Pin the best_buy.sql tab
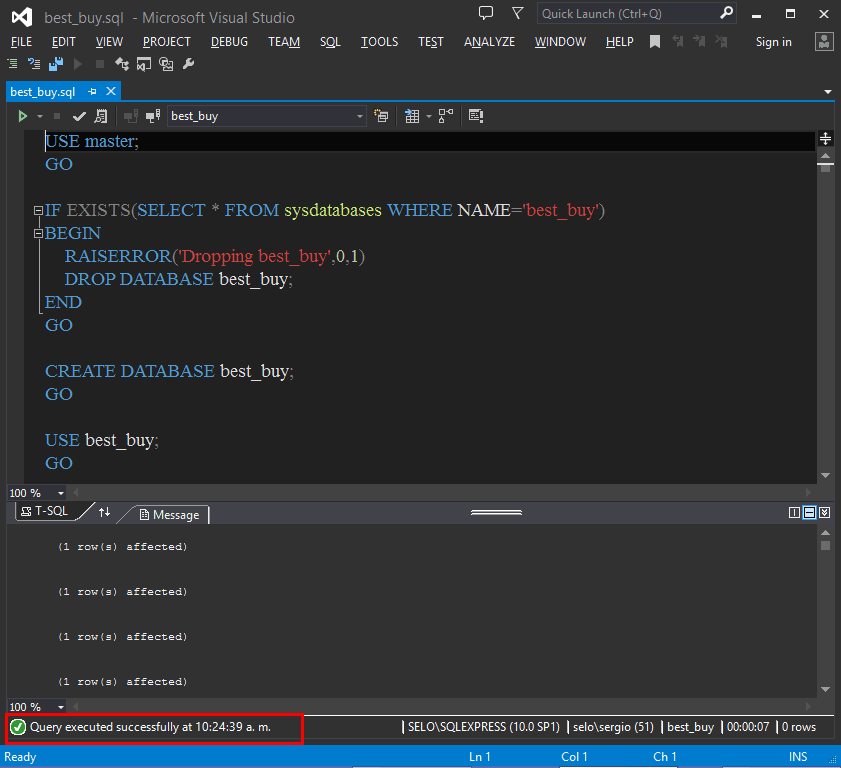 tap(92, 92)
